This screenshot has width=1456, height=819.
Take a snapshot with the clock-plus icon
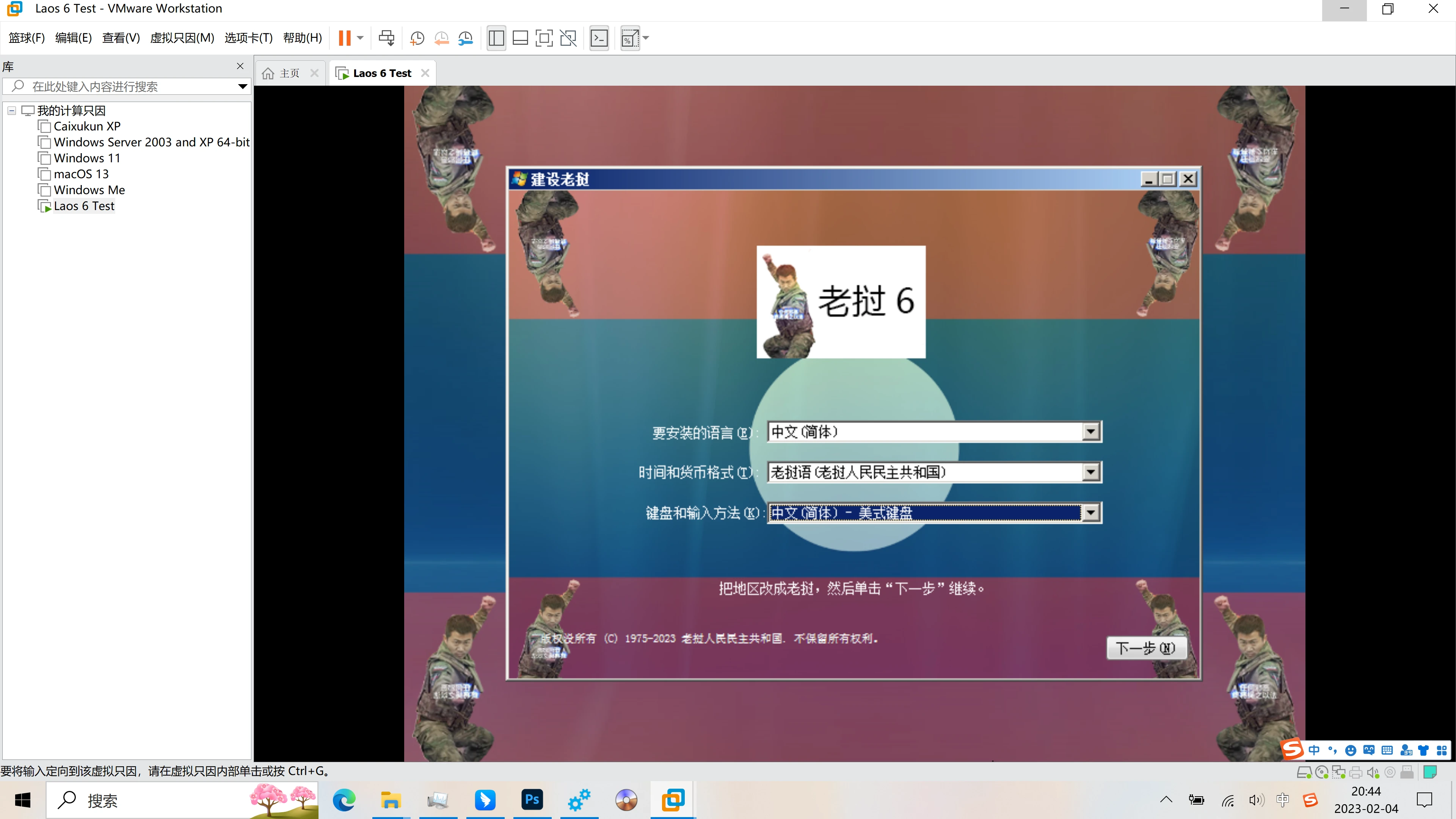pos(417,38)
